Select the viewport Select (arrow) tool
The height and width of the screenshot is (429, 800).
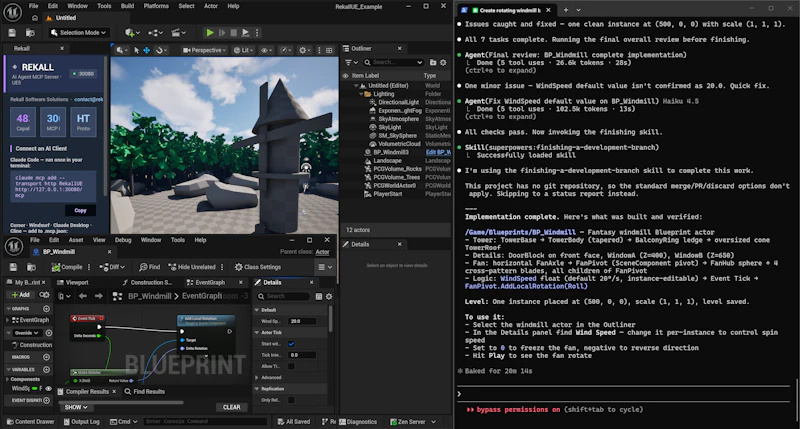(136, 50)
